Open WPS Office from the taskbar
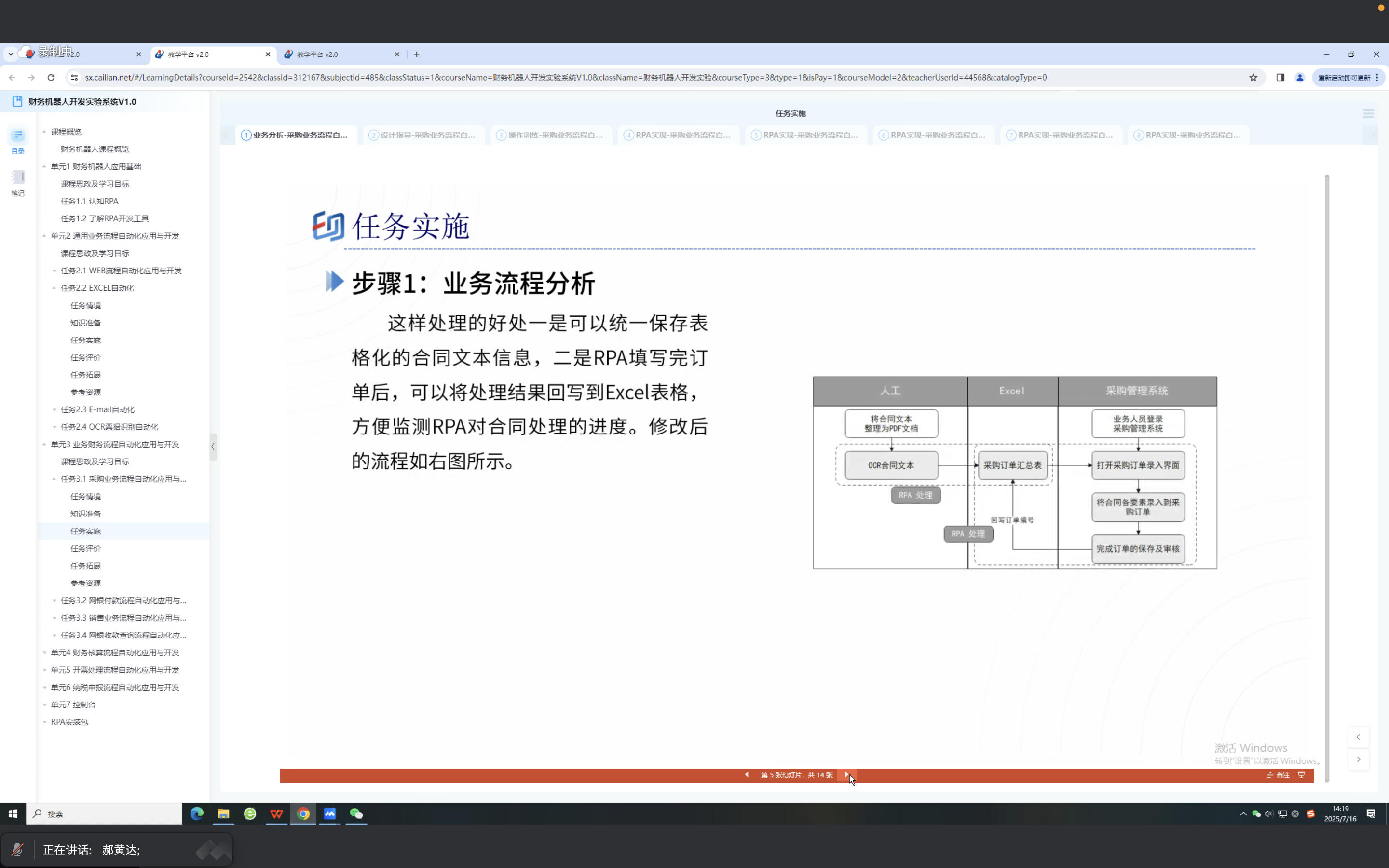This screenshot has height=868, width=1389. [277, 814]
